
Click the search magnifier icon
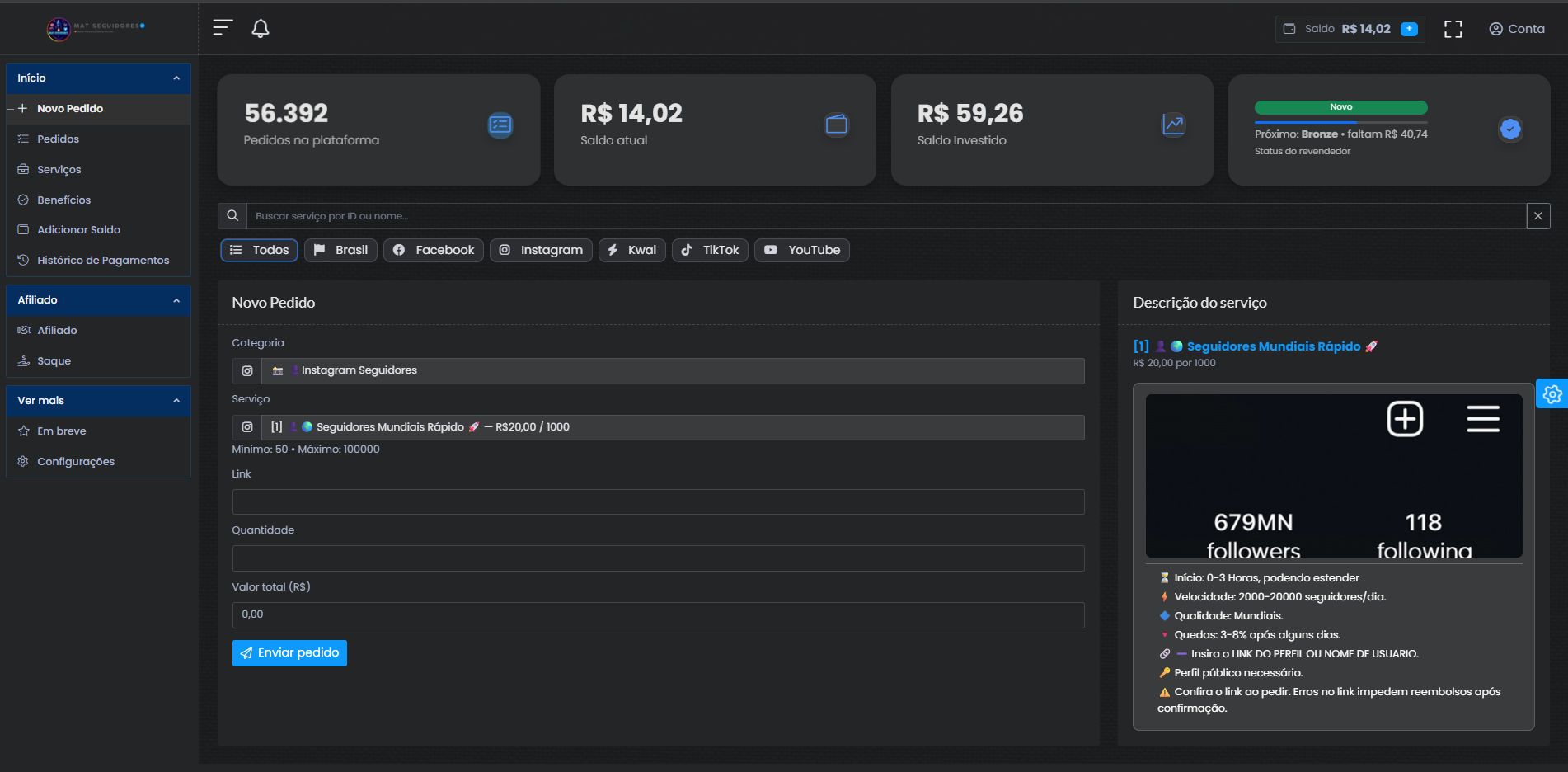(232, 215)
